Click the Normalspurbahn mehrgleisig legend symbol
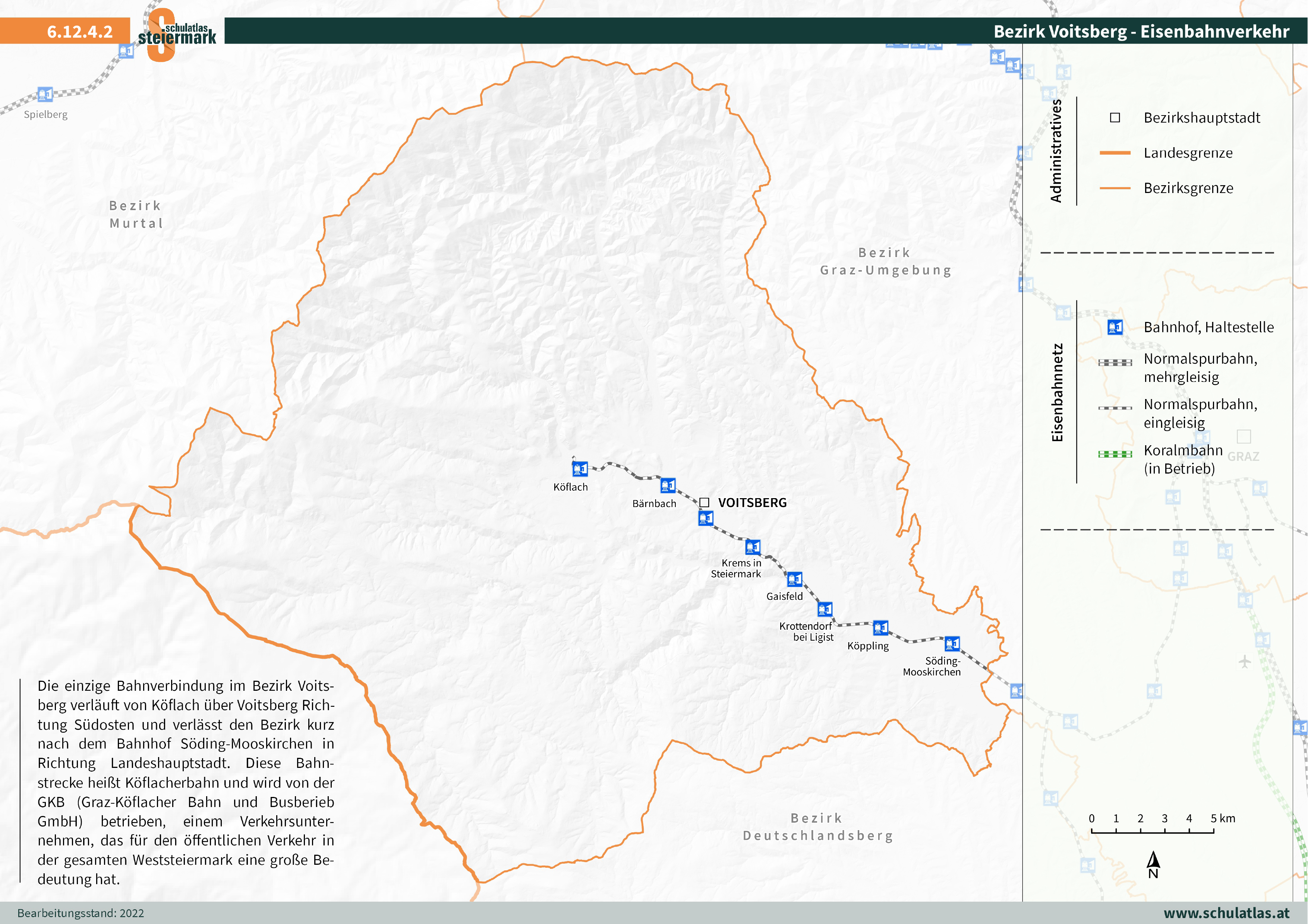Screen dimensions: 1308x924 tap(1115, 363)
